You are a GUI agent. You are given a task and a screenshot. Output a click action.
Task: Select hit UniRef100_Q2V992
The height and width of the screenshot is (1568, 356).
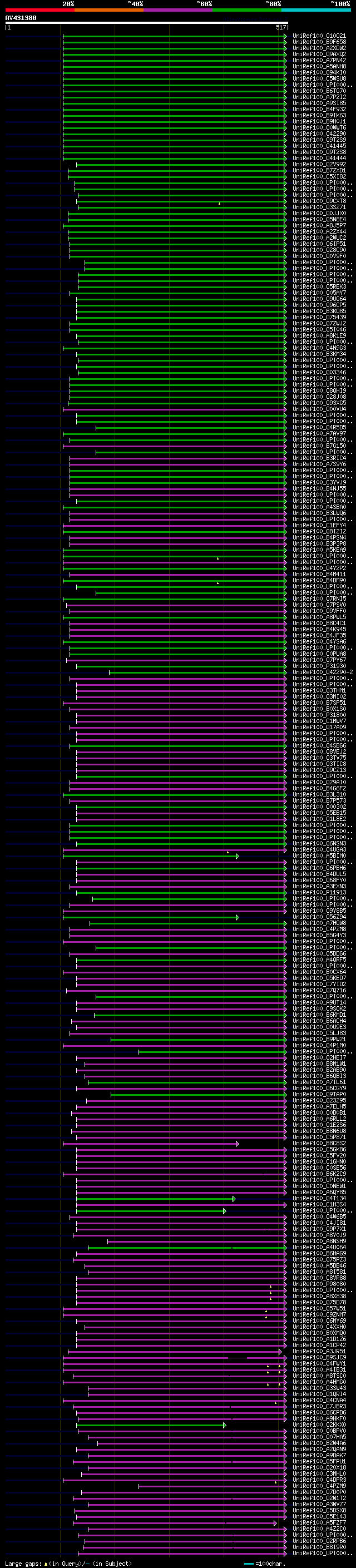tap(319, 164)
